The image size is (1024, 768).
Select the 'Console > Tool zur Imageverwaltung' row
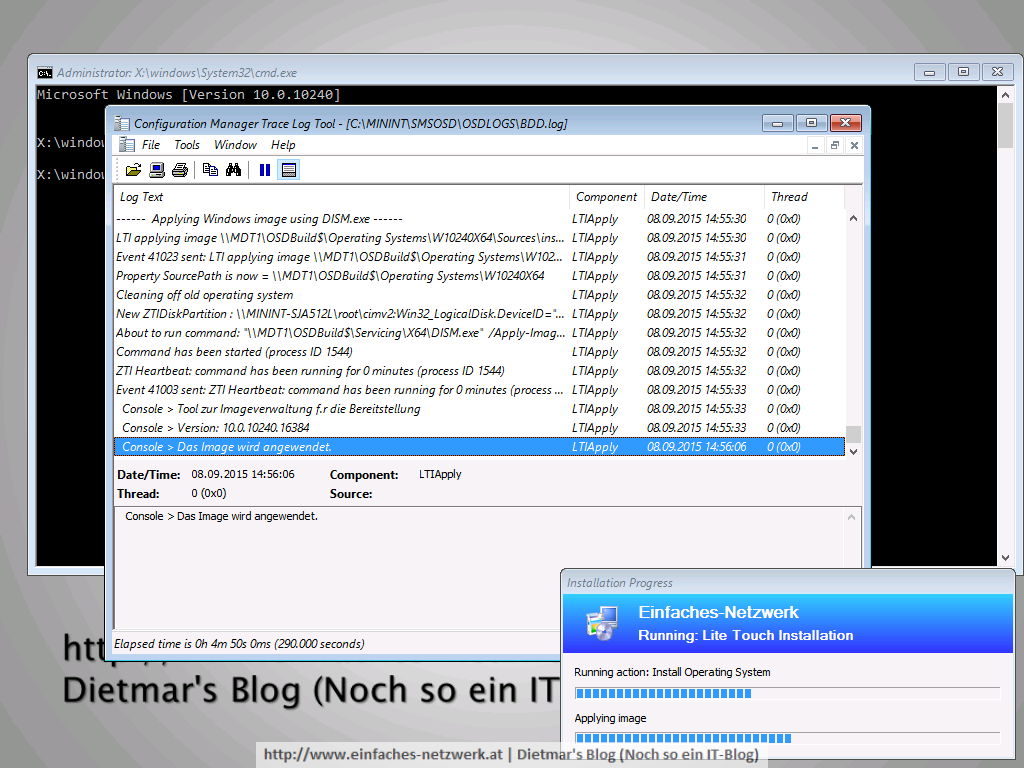[479, 409]
